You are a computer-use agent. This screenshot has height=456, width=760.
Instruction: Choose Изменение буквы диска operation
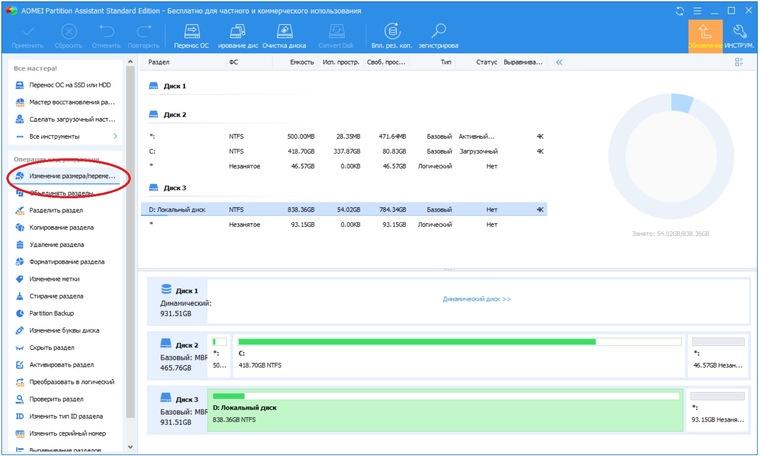coord(58,330)
